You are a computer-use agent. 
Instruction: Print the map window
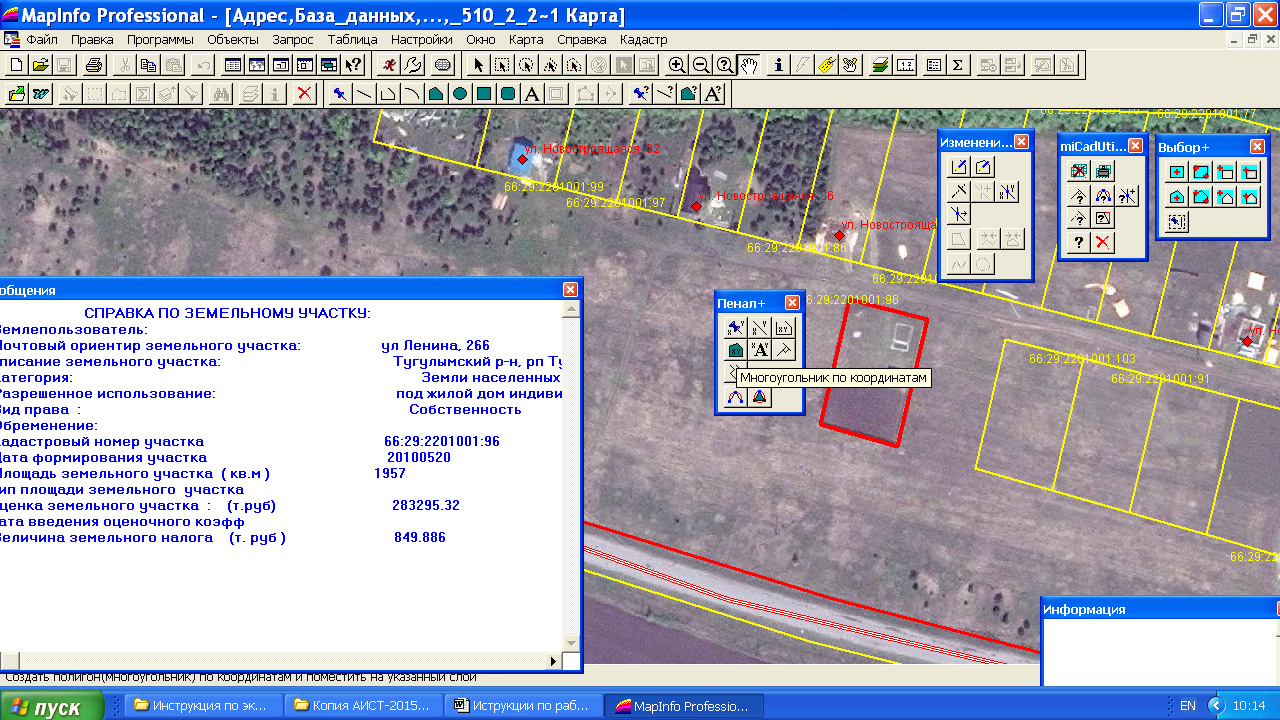(x=94, y=65)
